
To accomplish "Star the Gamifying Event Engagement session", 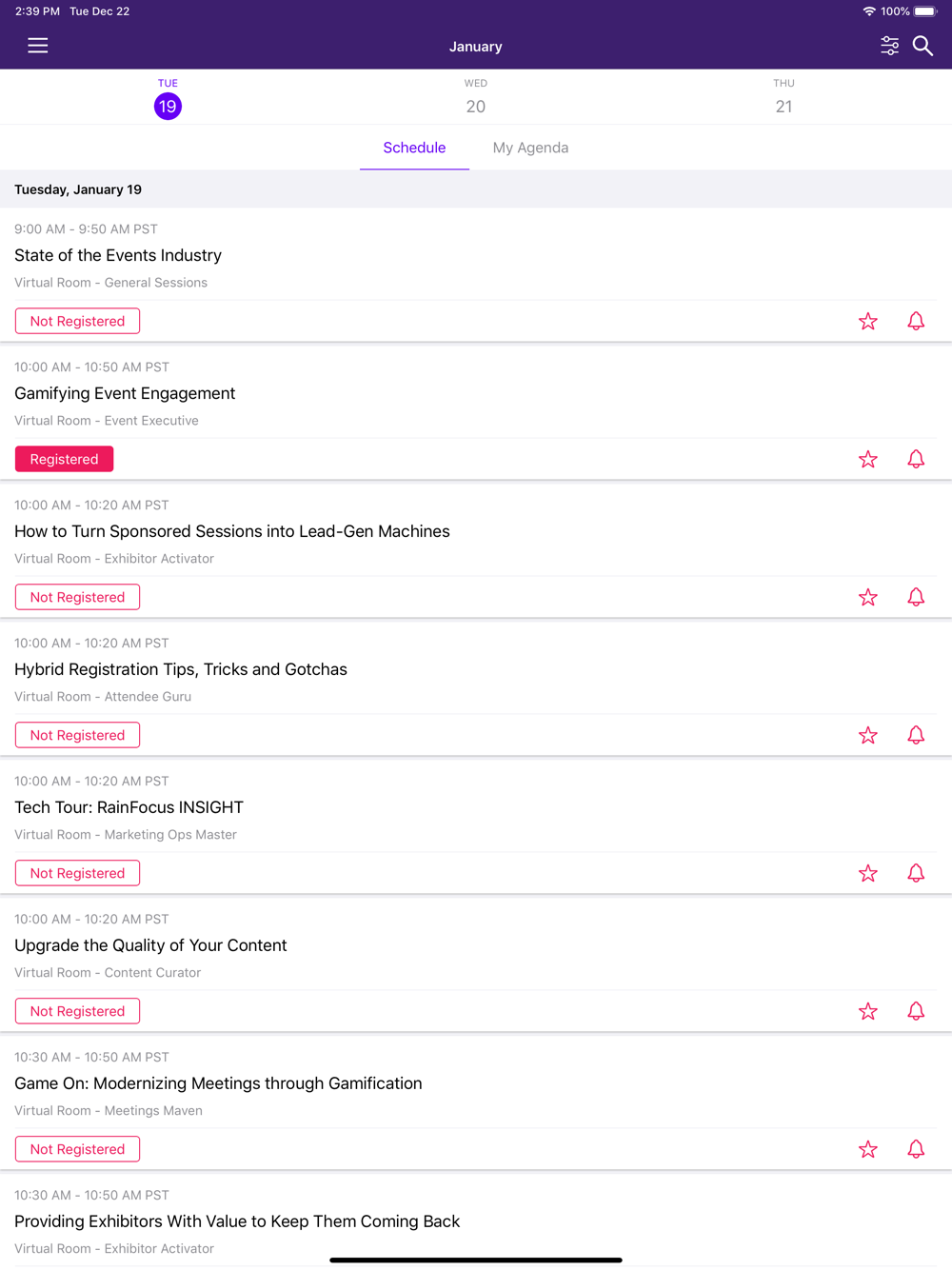I will click(868, 460).
